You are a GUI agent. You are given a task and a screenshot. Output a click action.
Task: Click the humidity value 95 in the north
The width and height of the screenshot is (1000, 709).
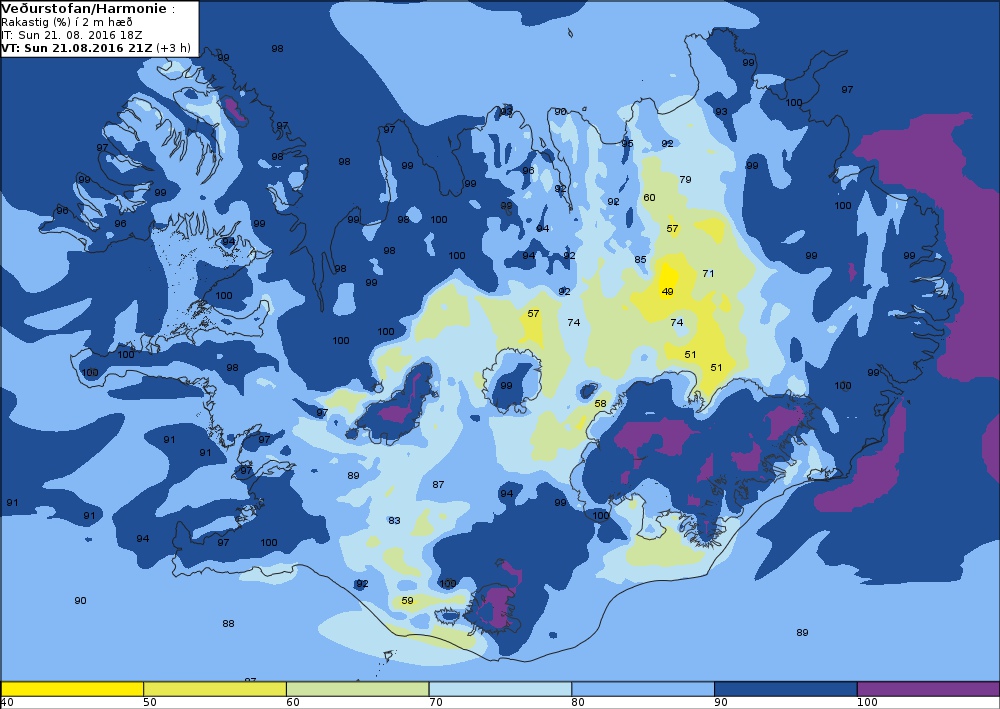coord(627,143)
